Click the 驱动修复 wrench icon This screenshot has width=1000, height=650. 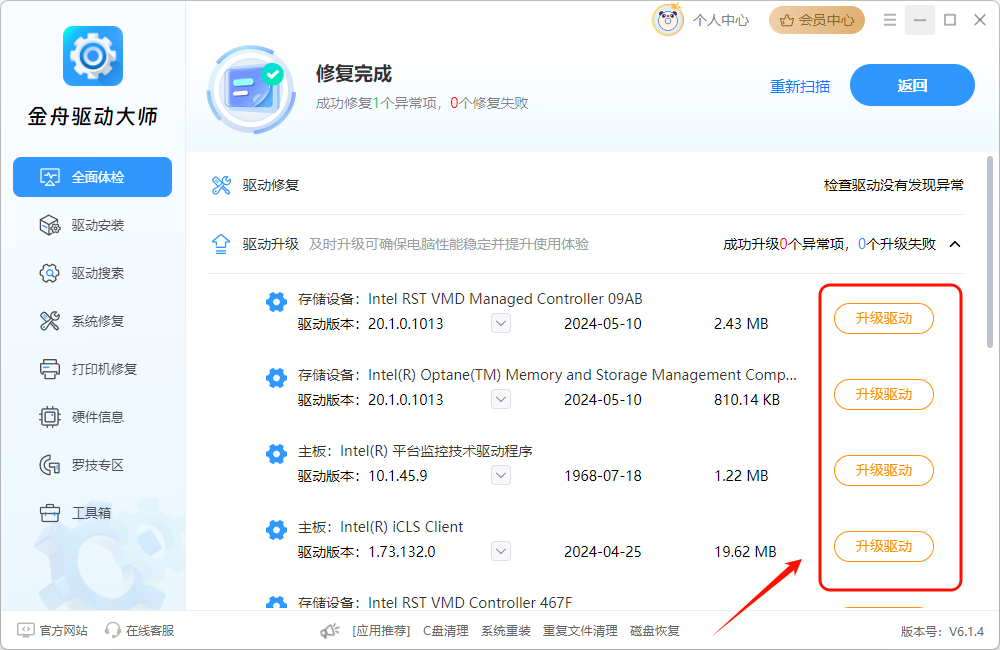click(x=221, y=185)
